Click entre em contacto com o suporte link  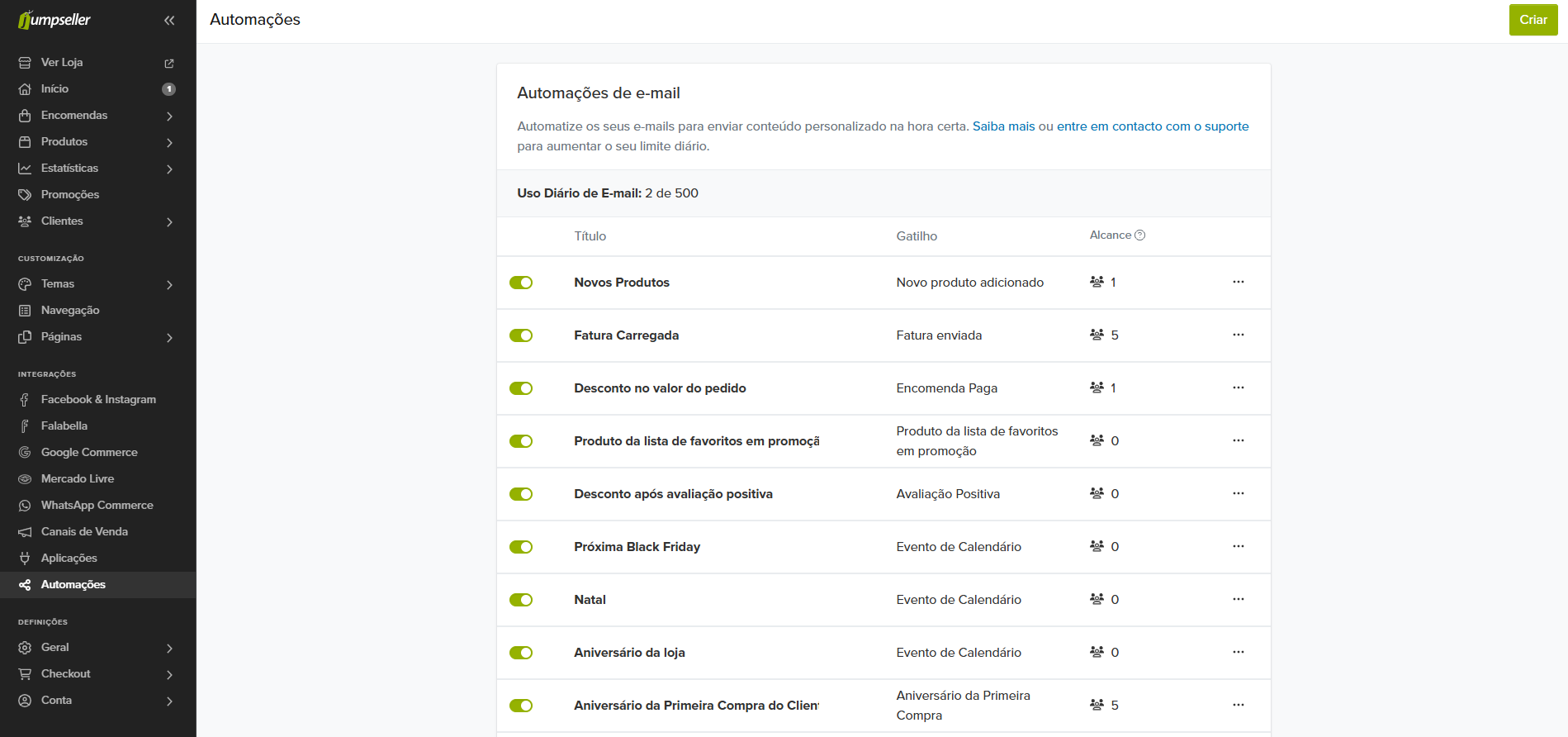[x=1152, y=126]
